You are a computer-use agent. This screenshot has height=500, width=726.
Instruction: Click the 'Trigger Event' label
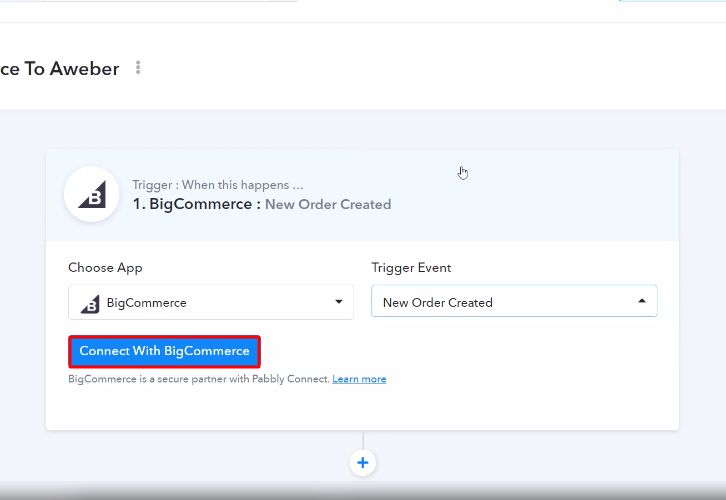coord(411,268)
